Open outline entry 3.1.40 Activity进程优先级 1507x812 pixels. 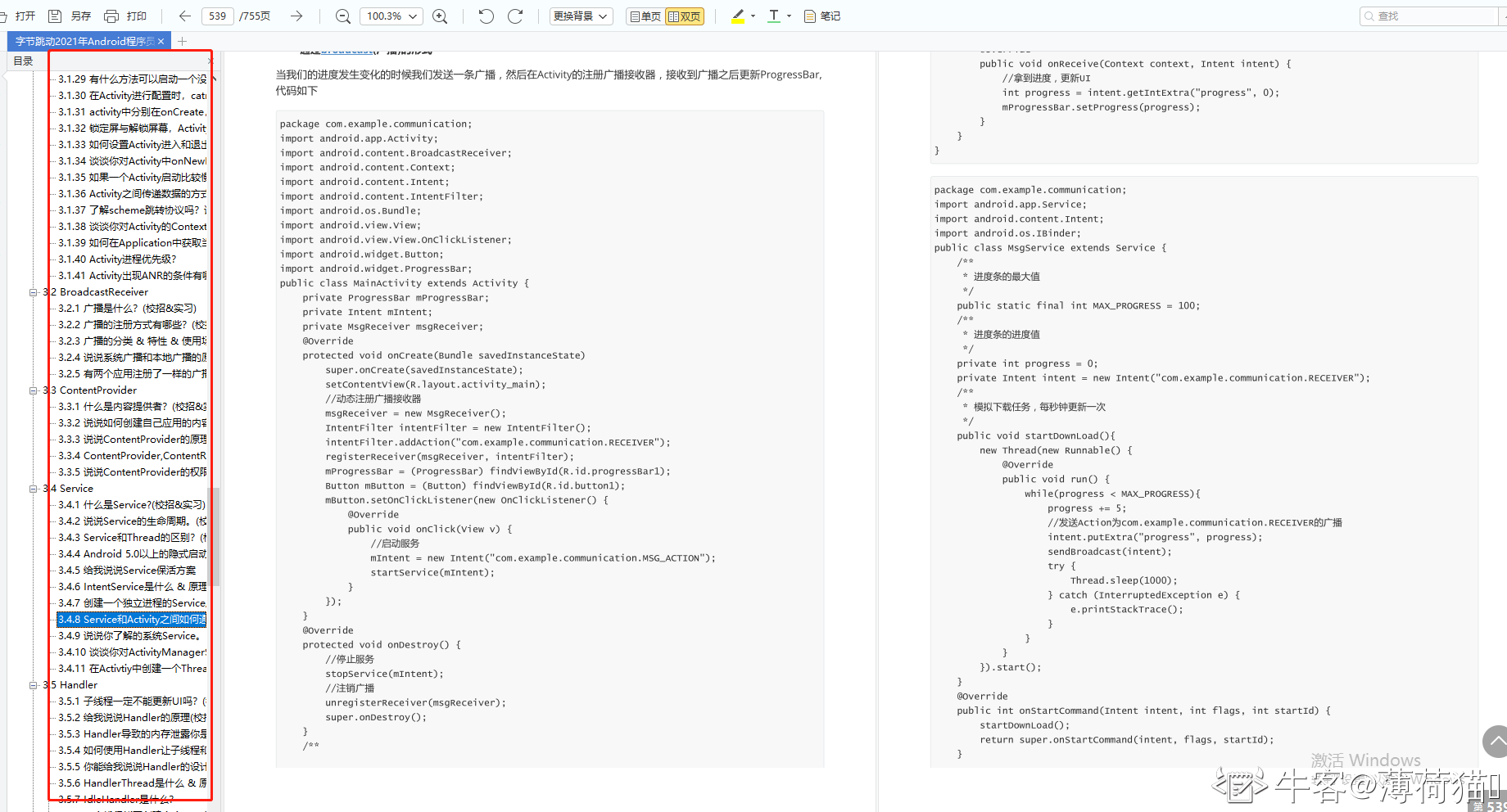(x=117, y=259)
